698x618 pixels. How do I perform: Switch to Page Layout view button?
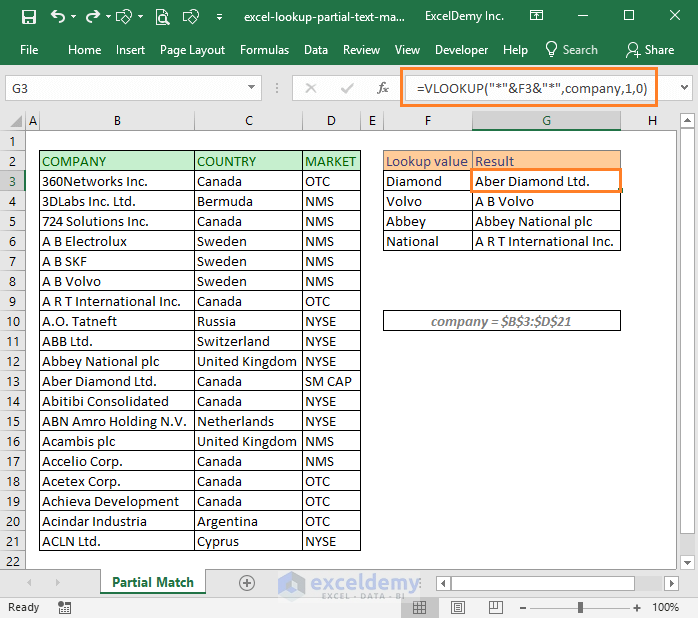click(458, 607)
